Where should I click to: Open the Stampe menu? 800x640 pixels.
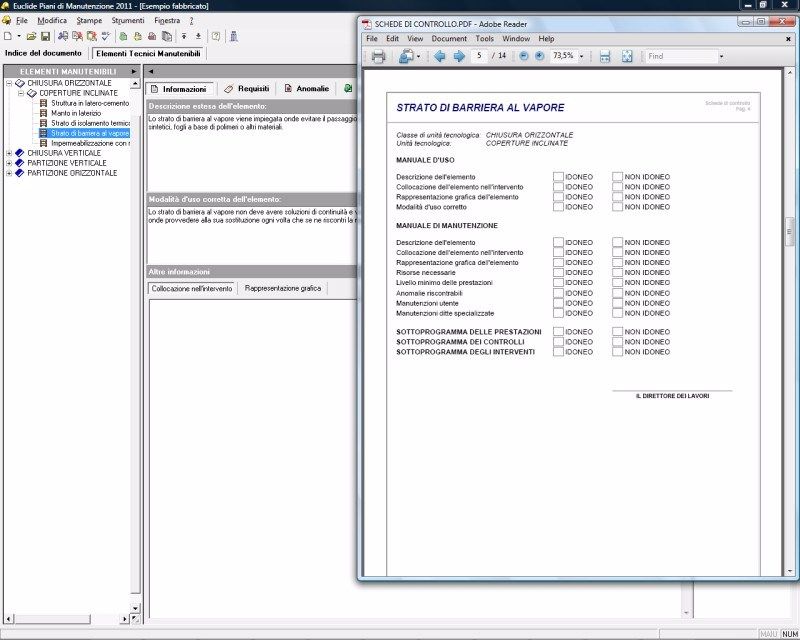89,20
